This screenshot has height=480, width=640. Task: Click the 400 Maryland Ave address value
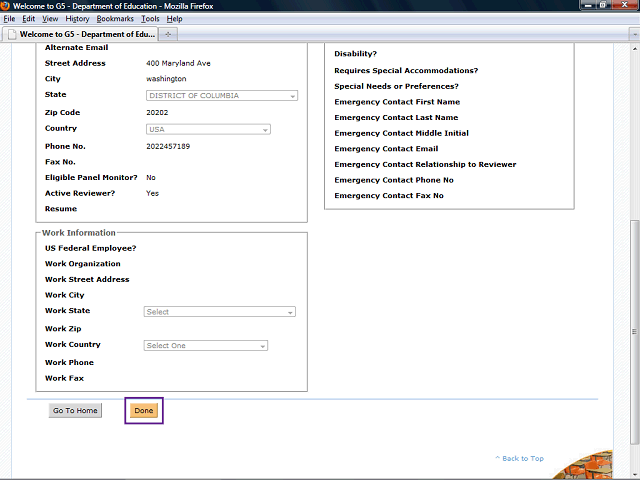pyautogui.click(x=178, y=63)
